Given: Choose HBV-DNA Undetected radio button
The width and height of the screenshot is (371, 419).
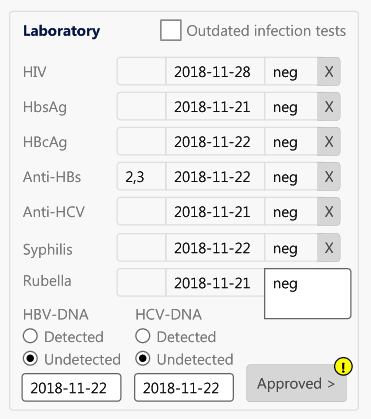Looking at the screenshot, I should coord(30,359).
